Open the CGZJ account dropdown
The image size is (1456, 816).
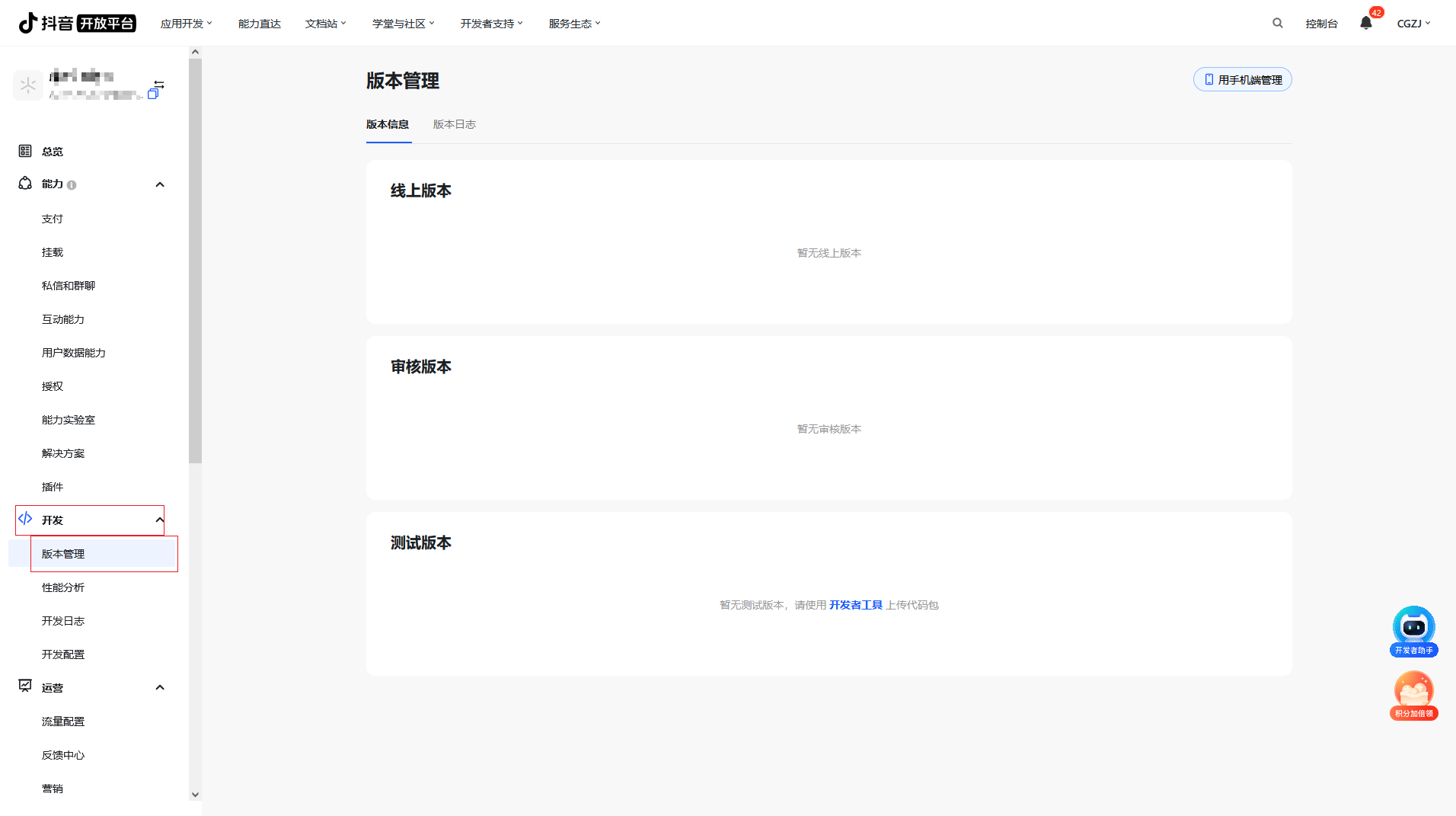pos(1413,23)
